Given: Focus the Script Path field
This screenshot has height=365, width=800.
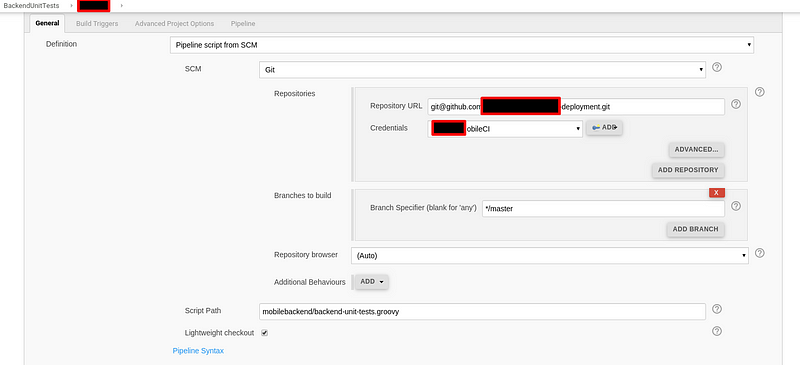Looking at the screenshot, I should [482, 311].
